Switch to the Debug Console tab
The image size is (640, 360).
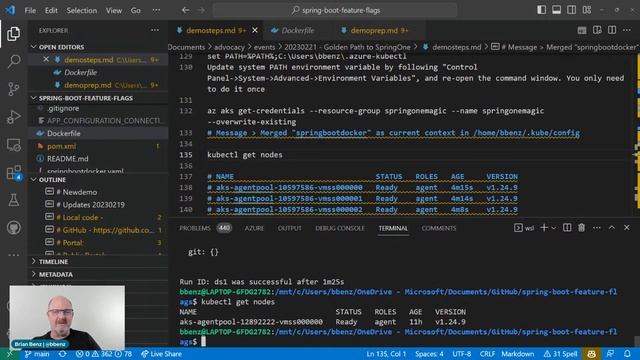340,228
